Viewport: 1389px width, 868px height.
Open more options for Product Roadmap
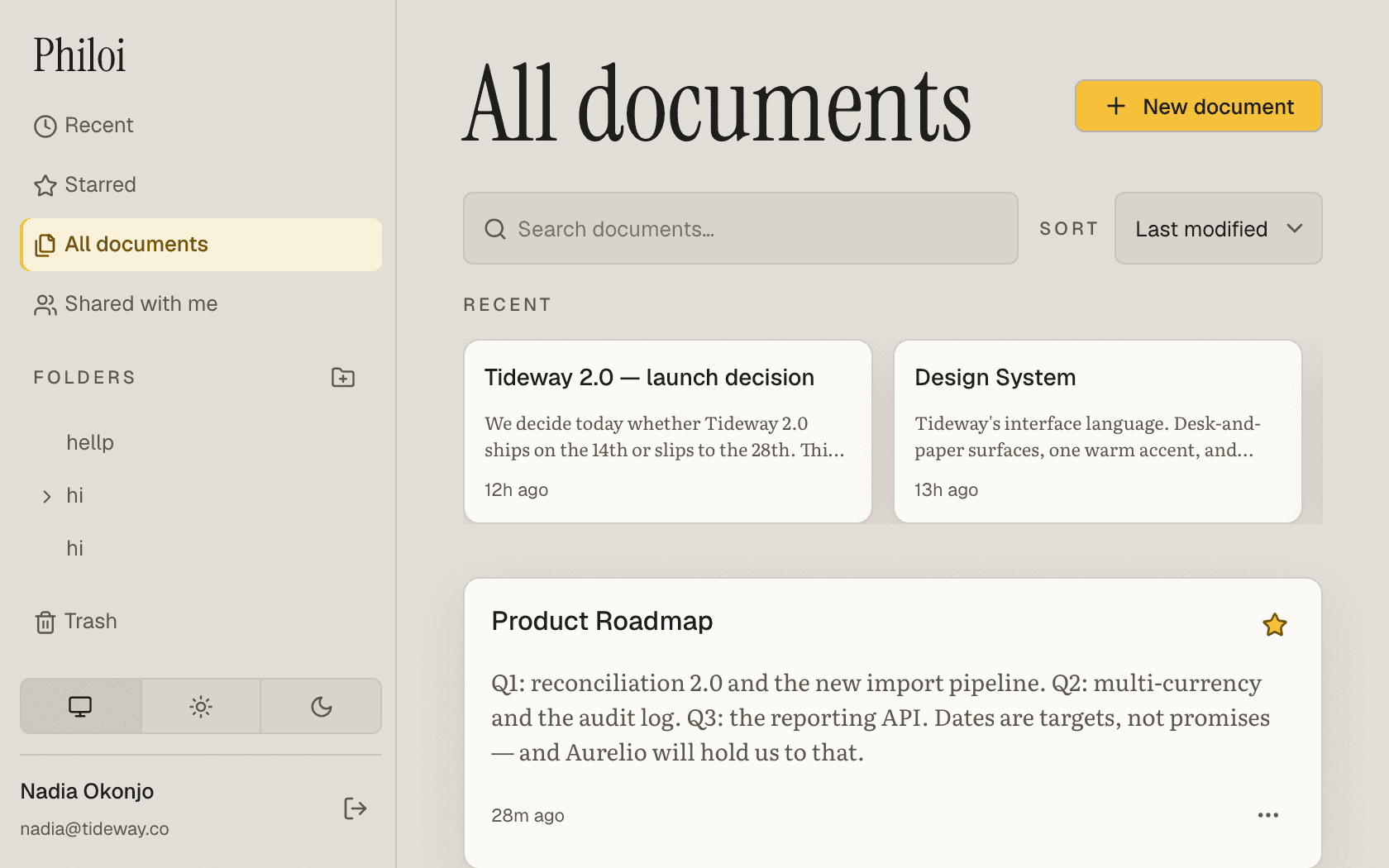[1268, 815]
